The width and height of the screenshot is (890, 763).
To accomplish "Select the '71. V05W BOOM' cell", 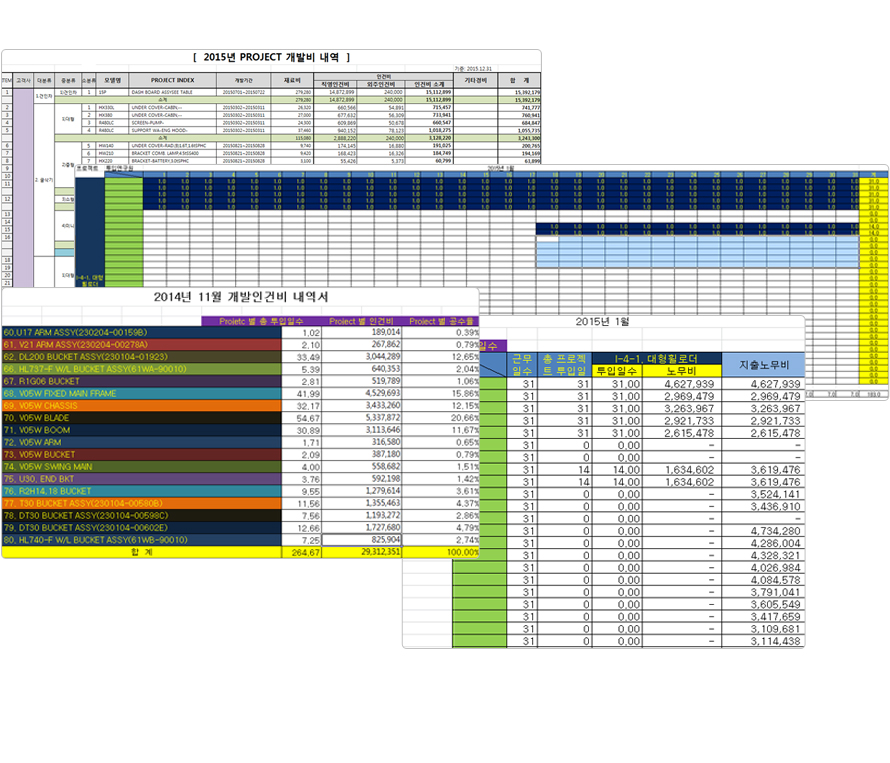I will pyautogui.click(x=142, y=430).
